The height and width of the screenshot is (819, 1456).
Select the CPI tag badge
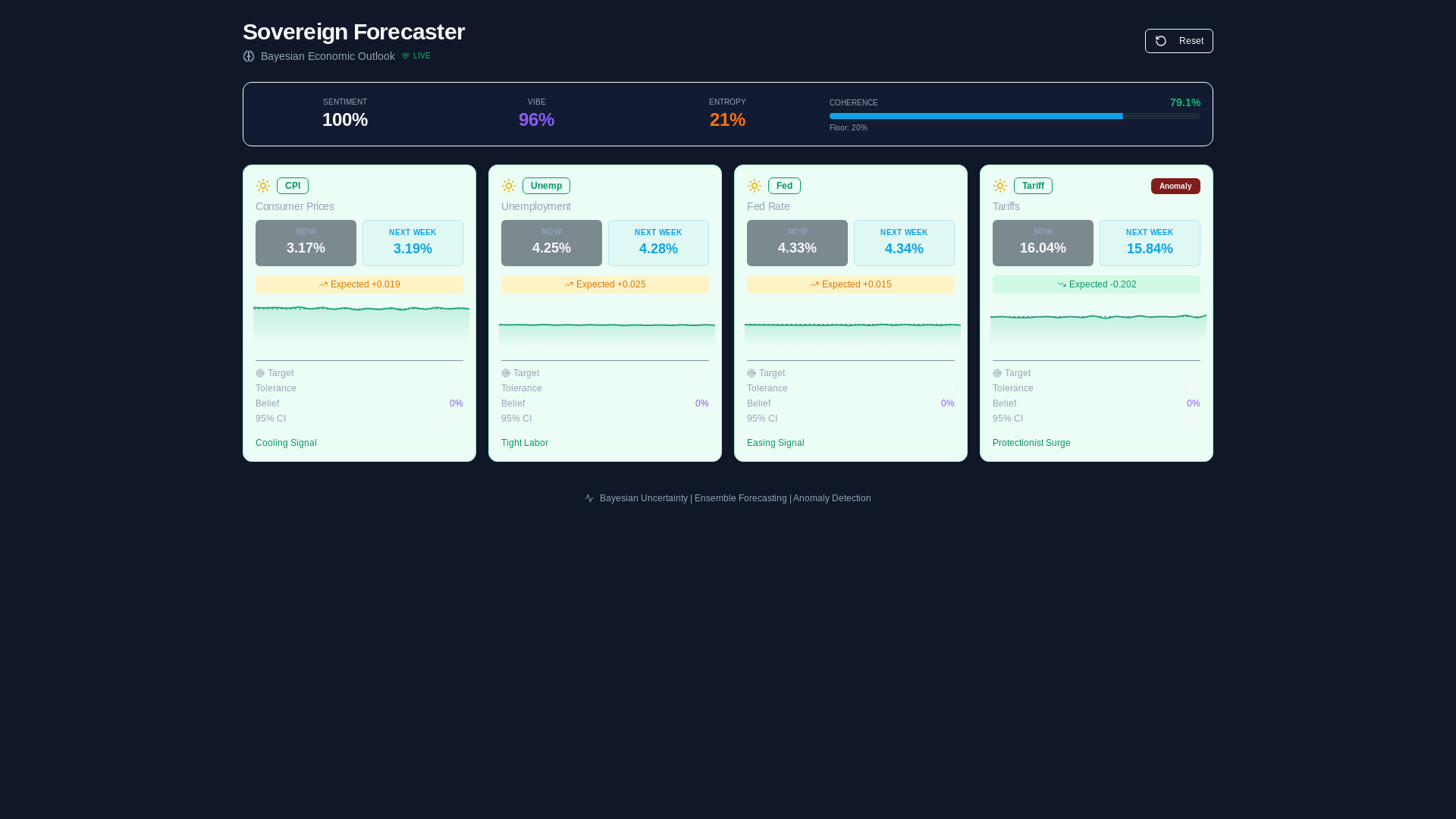pyautogui.click(x=293, y=186)
